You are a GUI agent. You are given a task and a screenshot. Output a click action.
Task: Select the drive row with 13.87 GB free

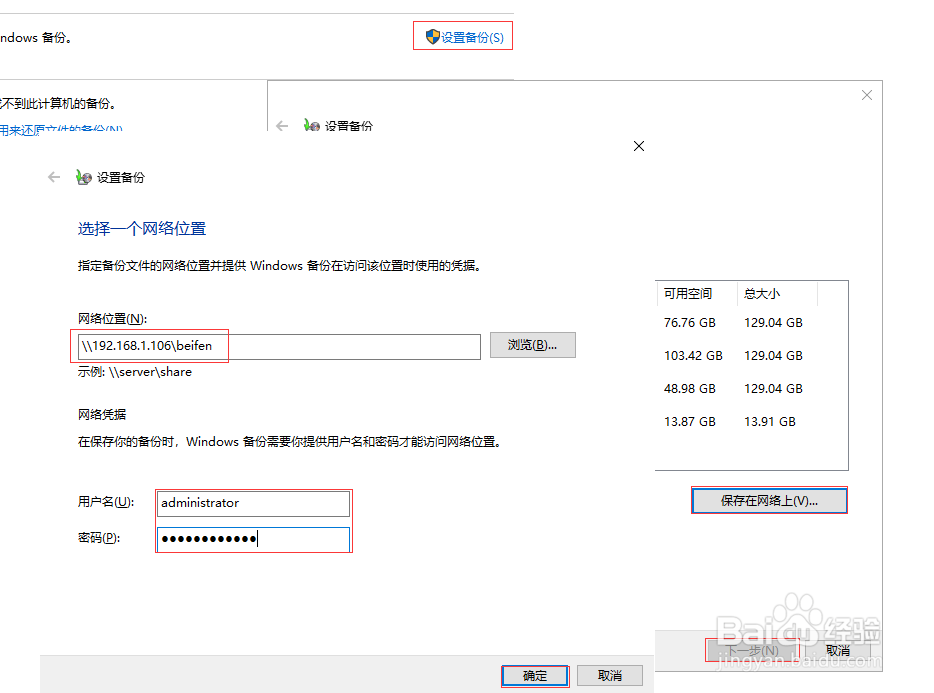pyautogui.click(x=751, y=422)
